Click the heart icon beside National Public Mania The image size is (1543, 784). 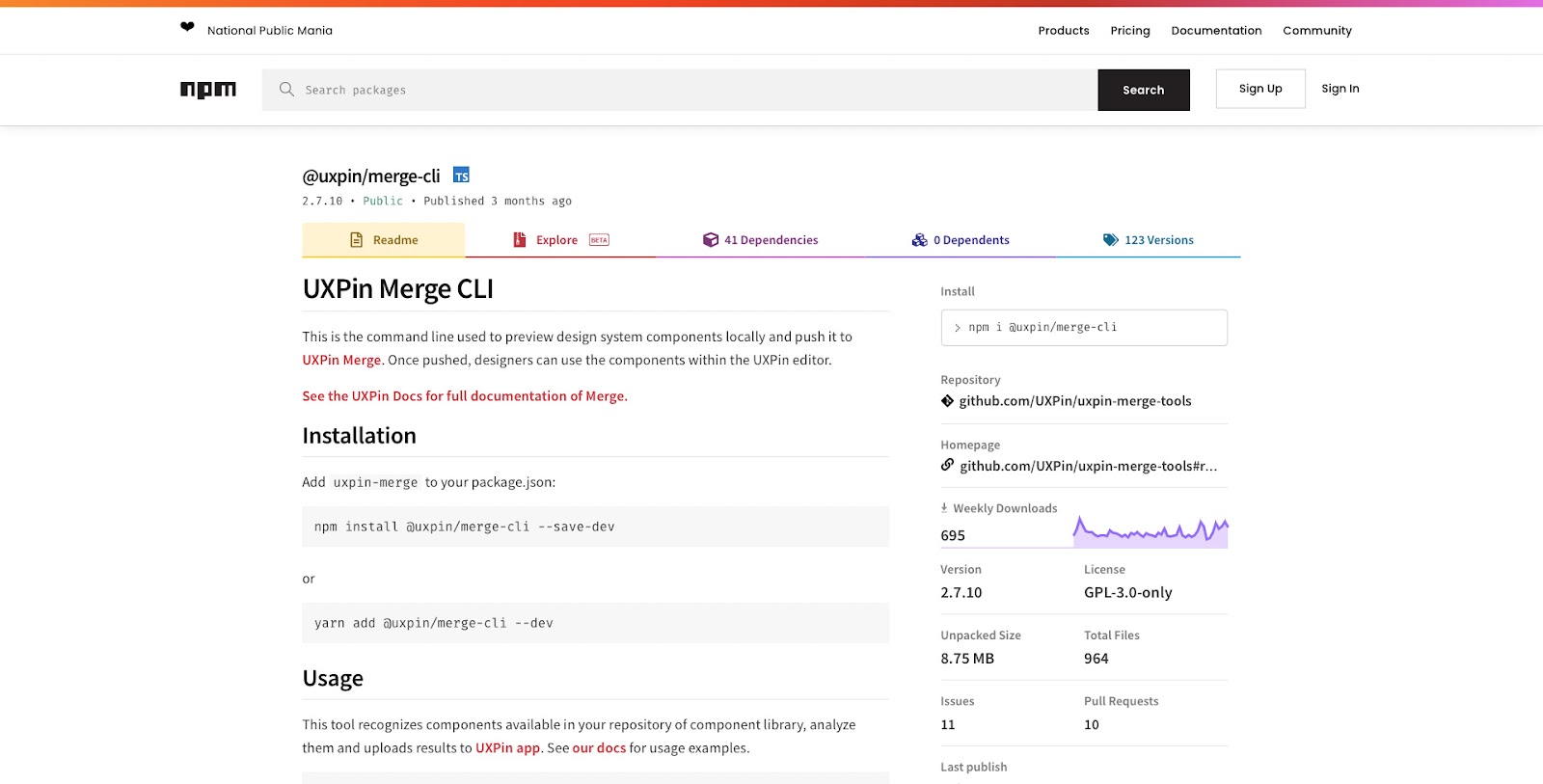[x=187, y=27]
